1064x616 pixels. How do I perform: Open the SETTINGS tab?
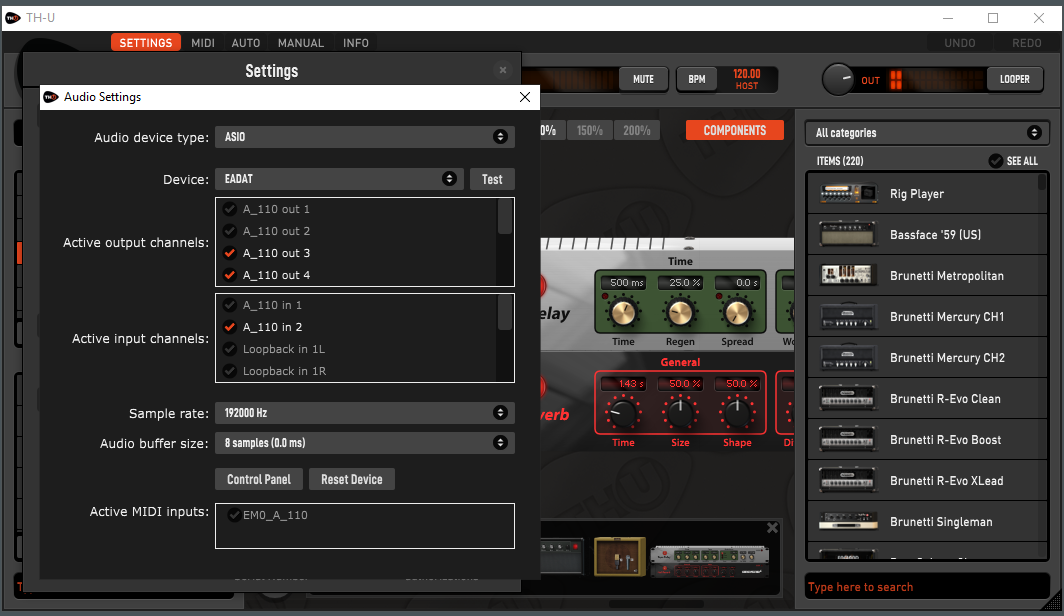click(146, 43)
